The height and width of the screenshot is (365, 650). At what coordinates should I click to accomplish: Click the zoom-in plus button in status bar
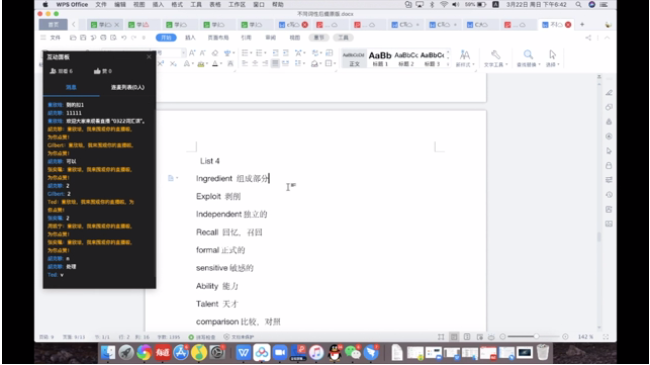(565, 337)
